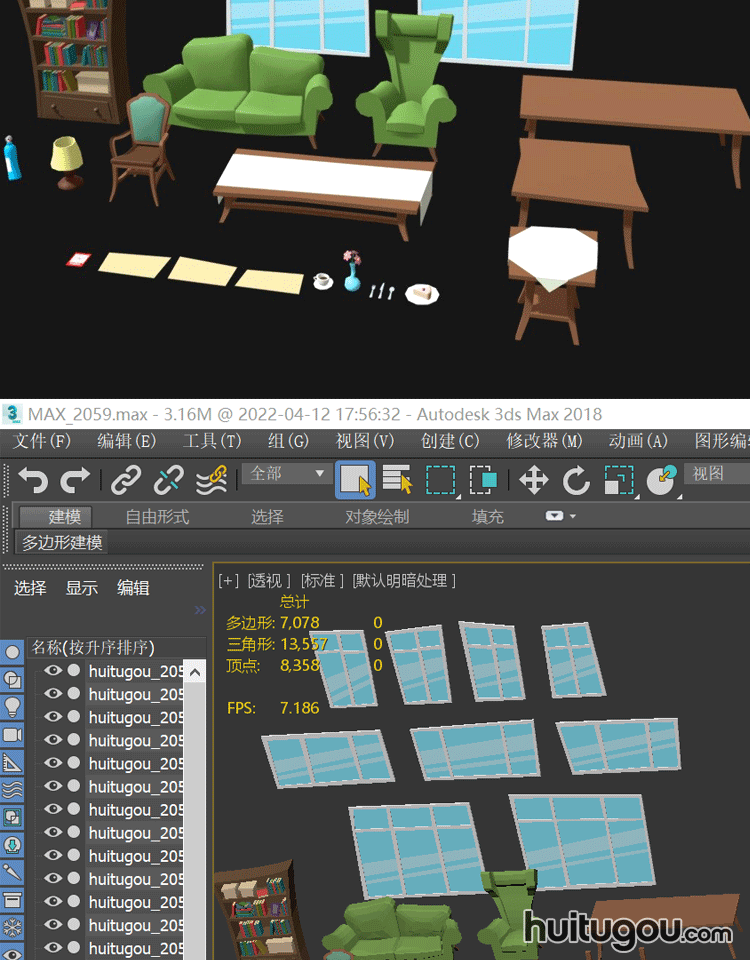Image resolution: width=750 pixels, height=960 pixels.
Task: Open the 组(G) menu
Action: (x=288, y=441)
